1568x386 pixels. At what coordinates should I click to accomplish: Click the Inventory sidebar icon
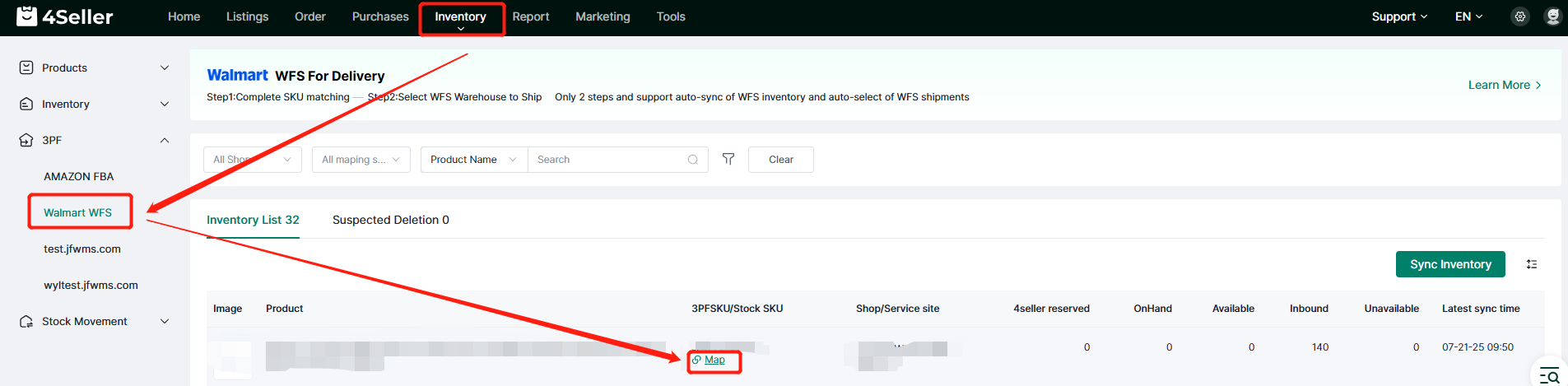pos(26,104)
